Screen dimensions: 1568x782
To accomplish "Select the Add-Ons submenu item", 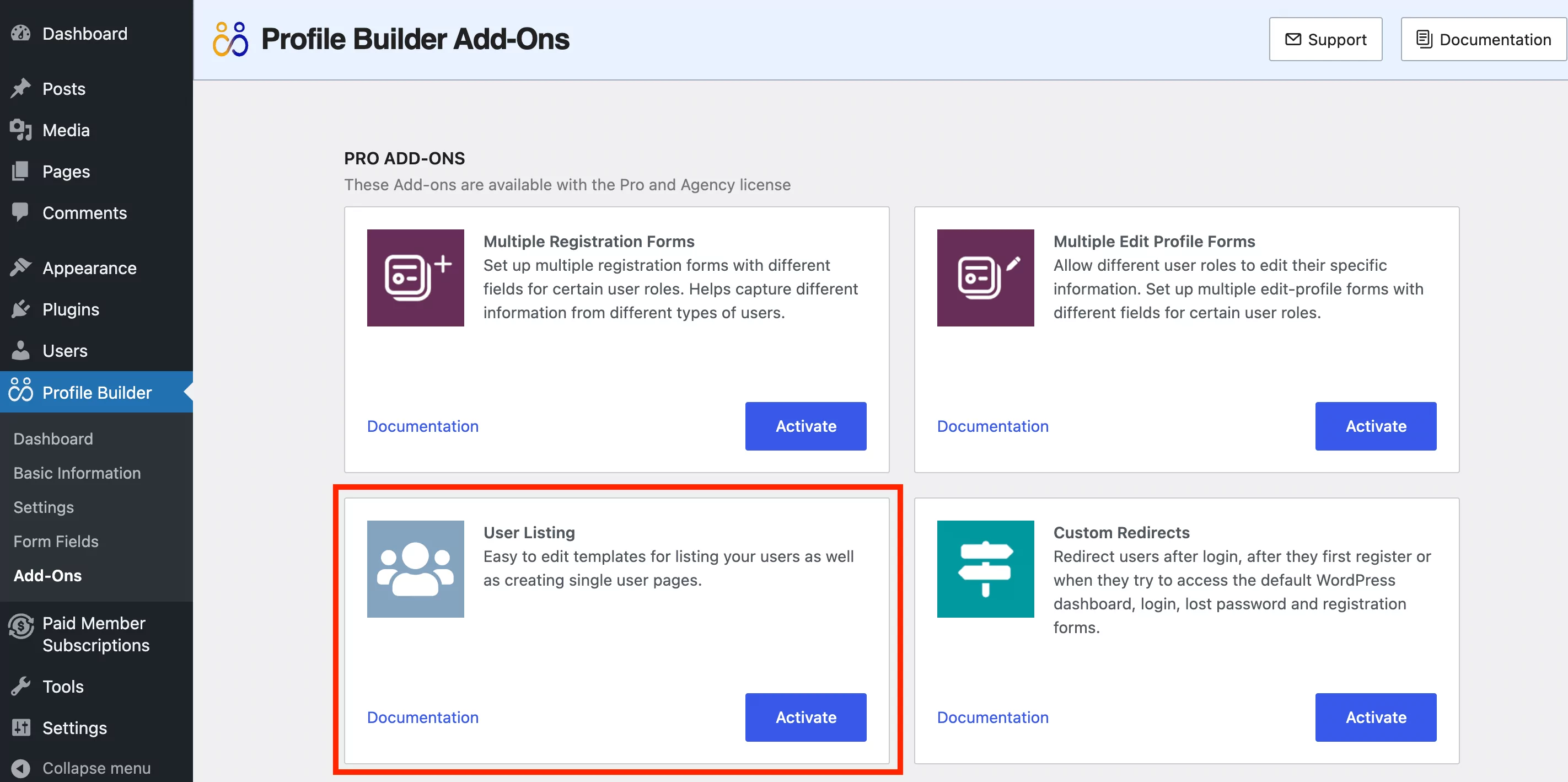I will click(x=47, y=575).
